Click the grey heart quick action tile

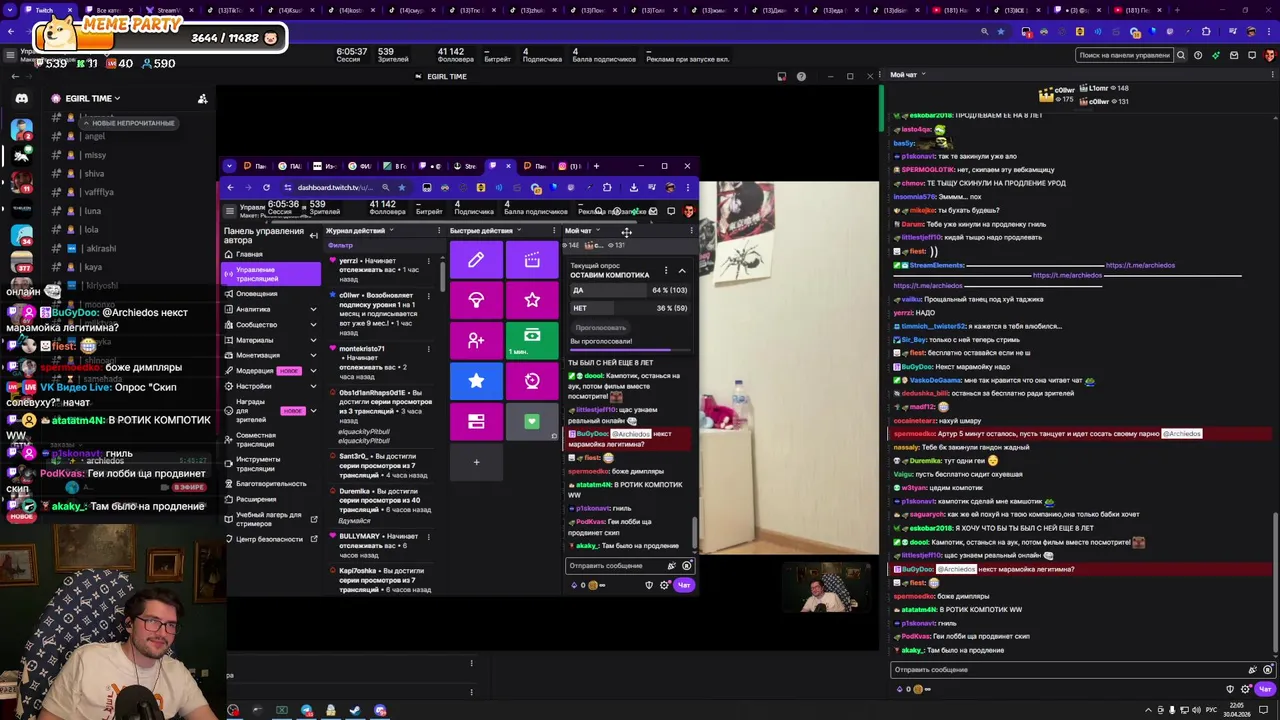[x=532, y=421]
